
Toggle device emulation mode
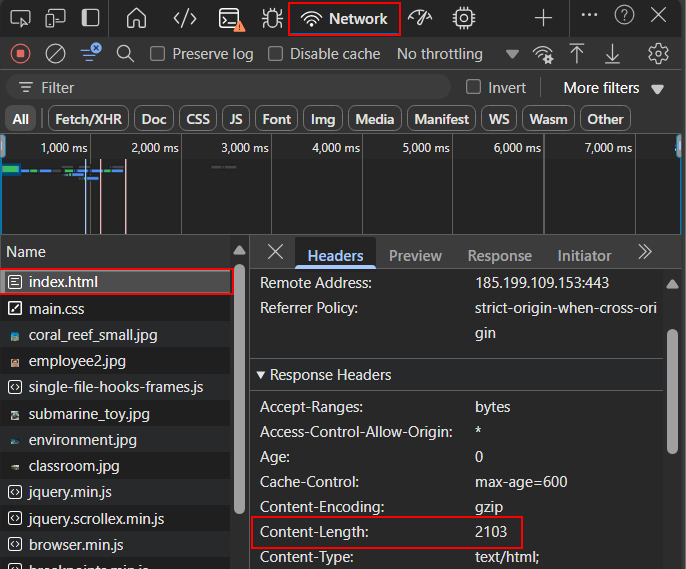(x=55, y=18)
